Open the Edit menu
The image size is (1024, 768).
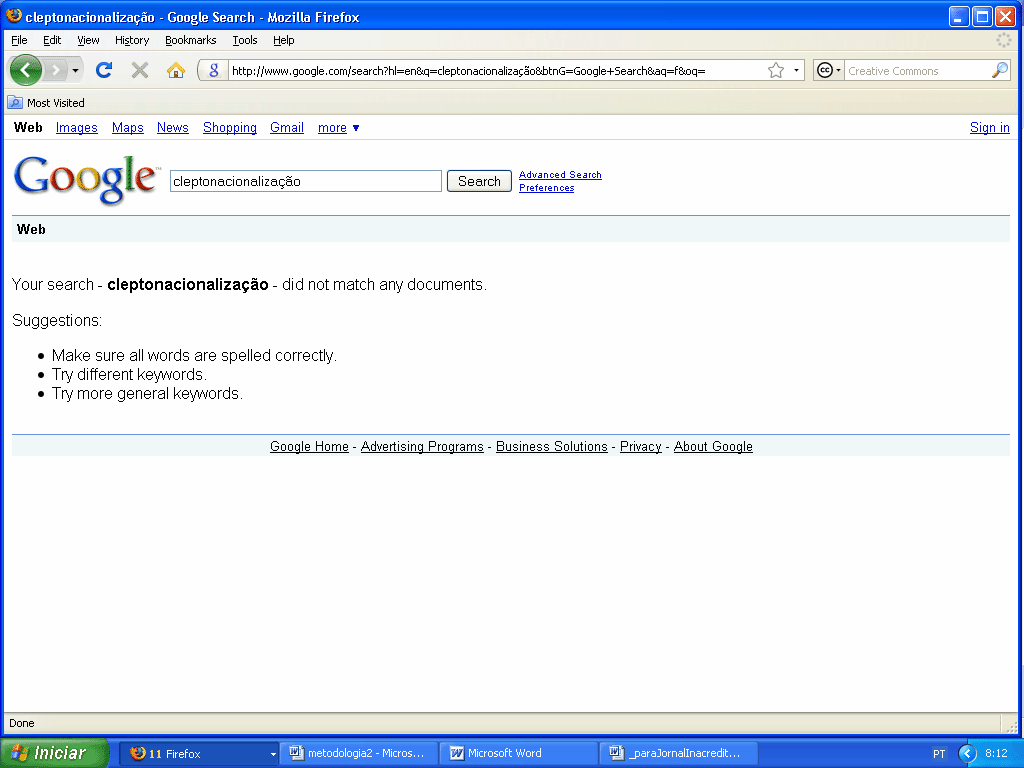(x=52, y=40)
